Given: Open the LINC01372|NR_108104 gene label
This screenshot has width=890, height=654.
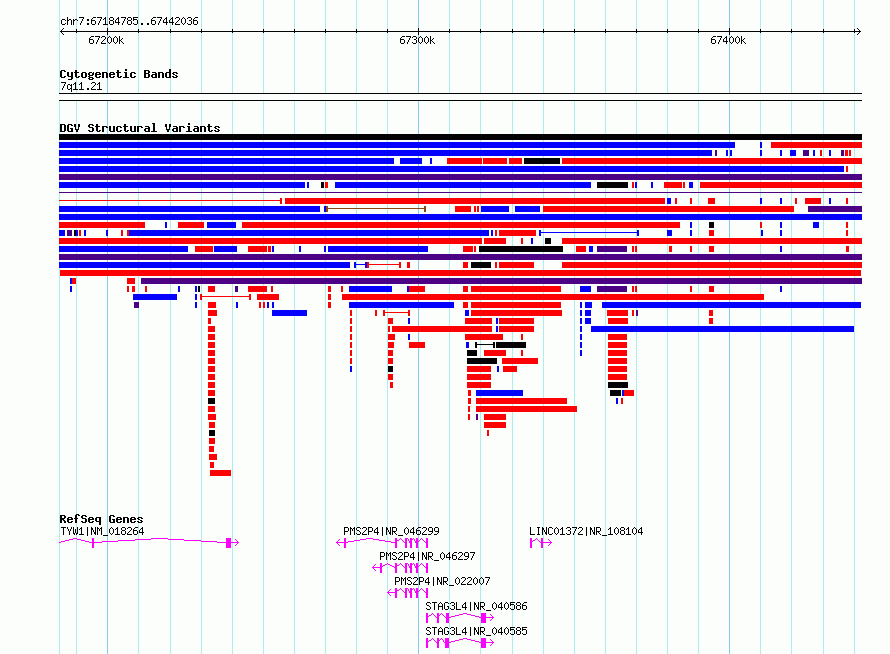Looking at the screenshot, I should 586,531.
